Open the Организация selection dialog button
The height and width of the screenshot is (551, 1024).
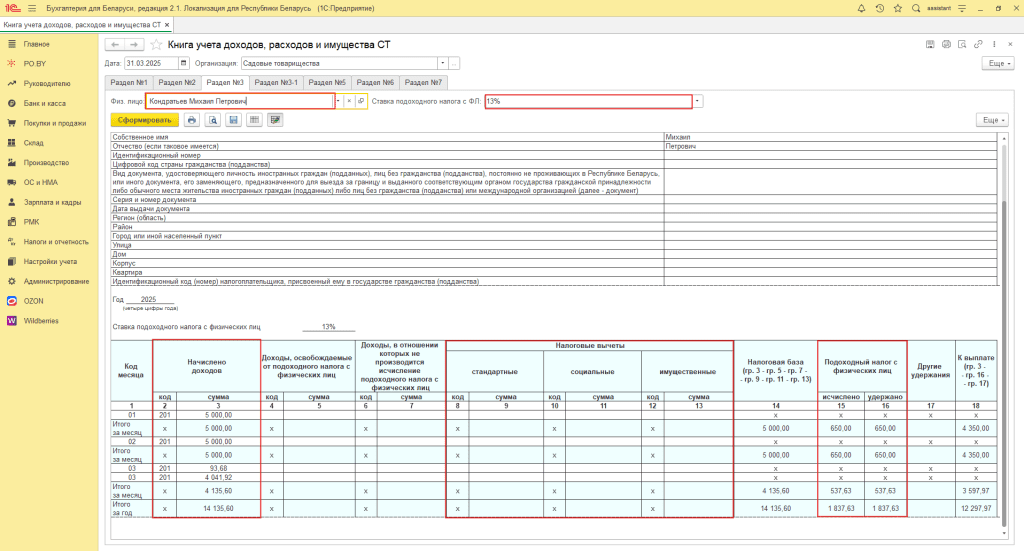pyautogui.click(x=454, y=63)
